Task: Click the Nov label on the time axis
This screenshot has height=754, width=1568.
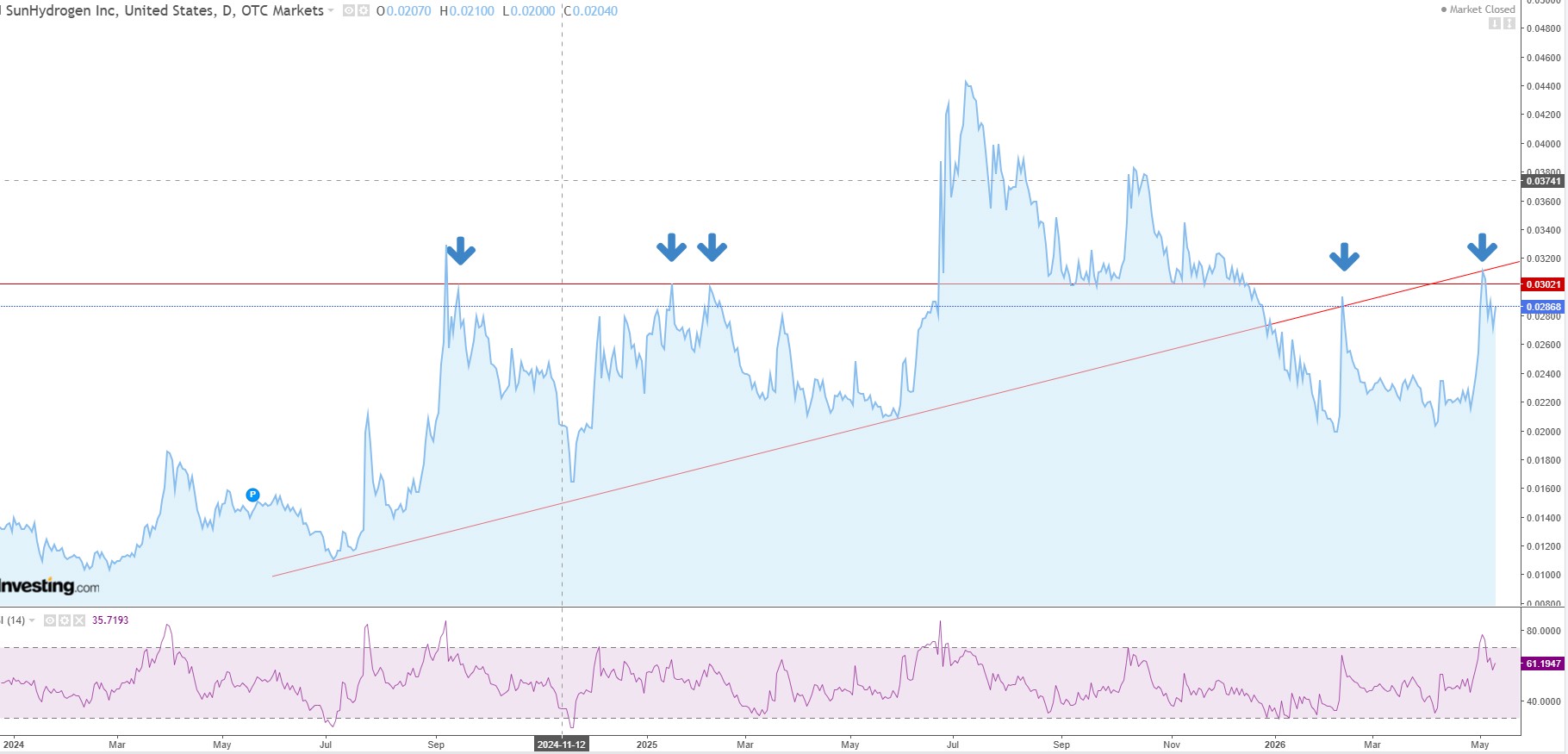Action: coord(1172,745)
